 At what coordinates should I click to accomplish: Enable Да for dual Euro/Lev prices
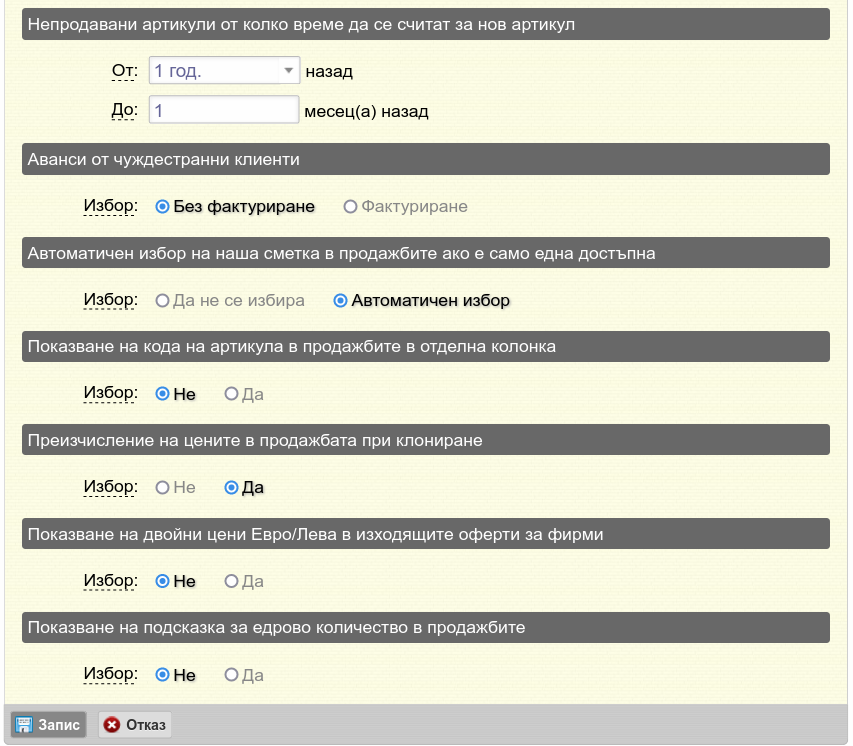[x=231, y=581]
